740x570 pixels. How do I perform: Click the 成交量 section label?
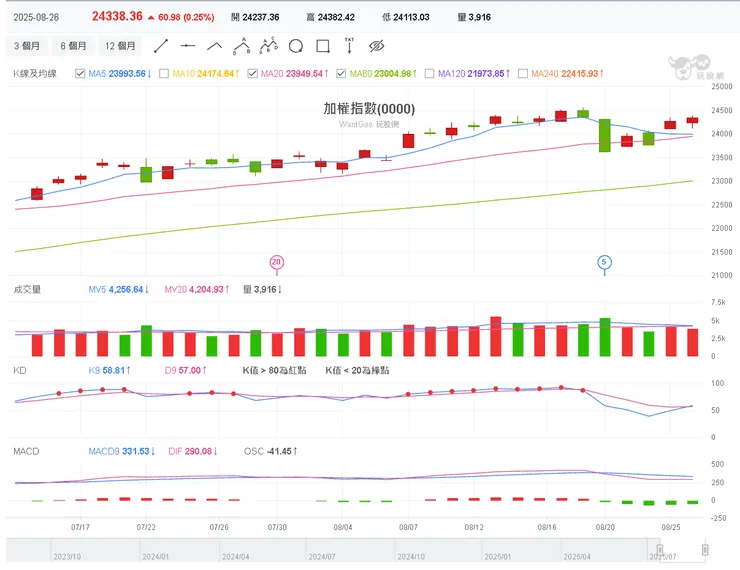(27, 289)
